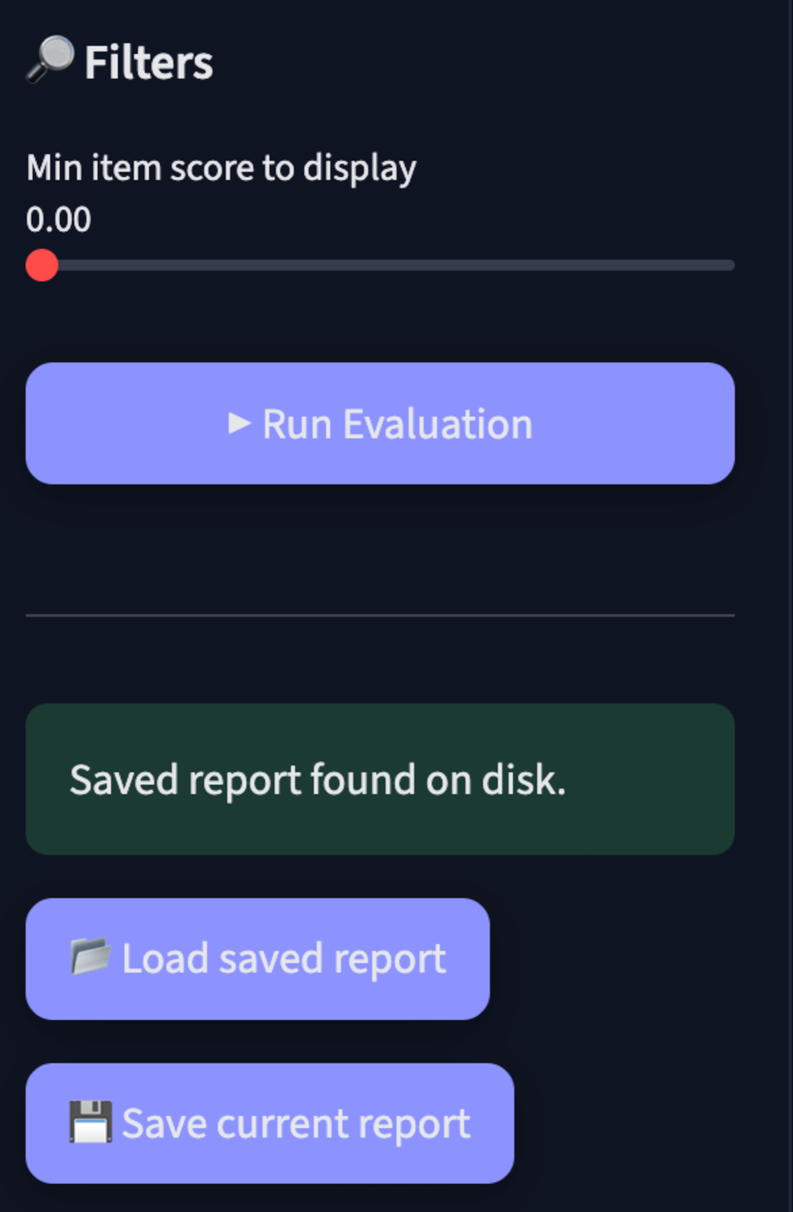Load the saved report from disk
The width and height of the screenshot is (793, 1212).
tap(257, 959)
